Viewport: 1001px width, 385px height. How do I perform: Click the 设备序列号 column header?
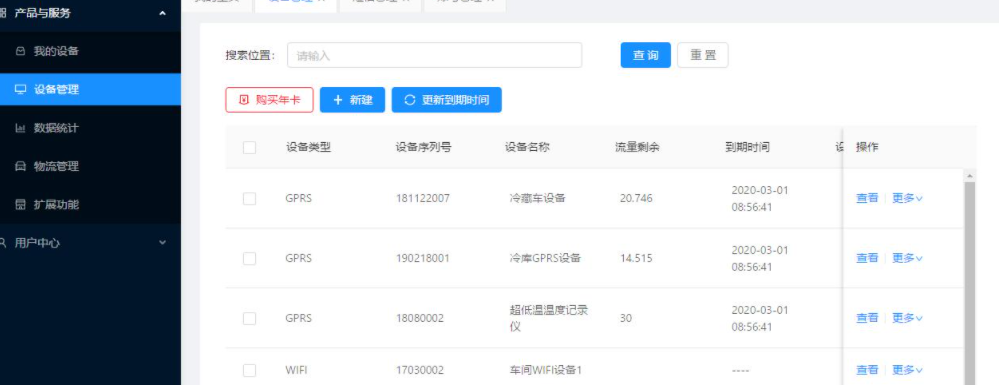tap(423, 147)
